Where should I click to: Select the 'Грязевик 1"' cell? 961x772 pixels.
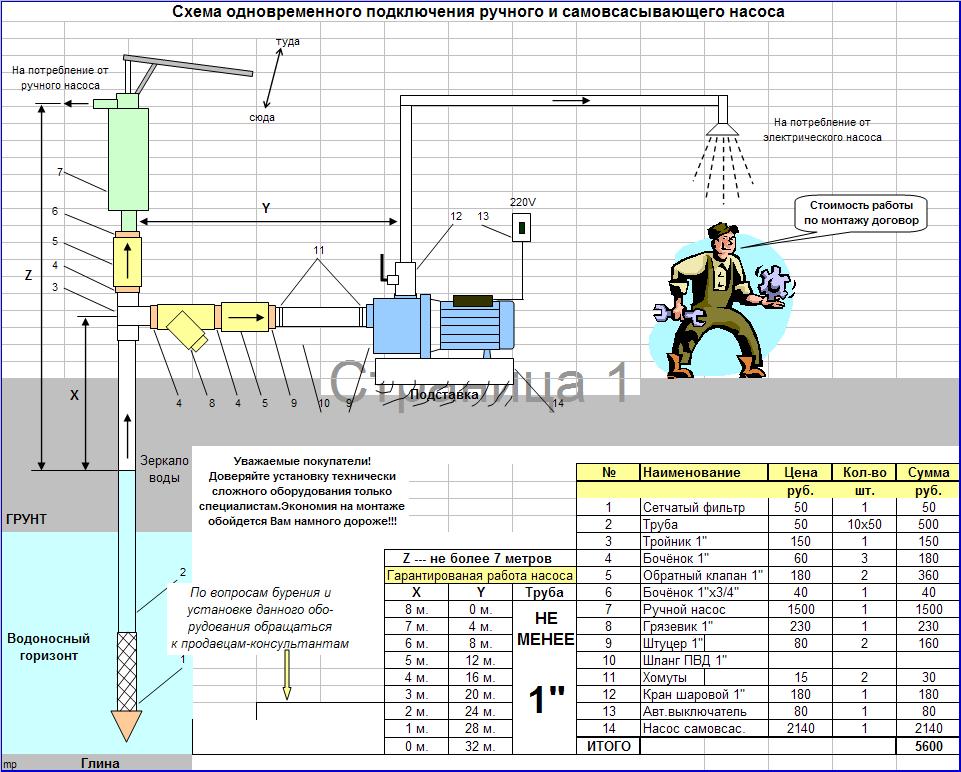click(x=704, y=626)
